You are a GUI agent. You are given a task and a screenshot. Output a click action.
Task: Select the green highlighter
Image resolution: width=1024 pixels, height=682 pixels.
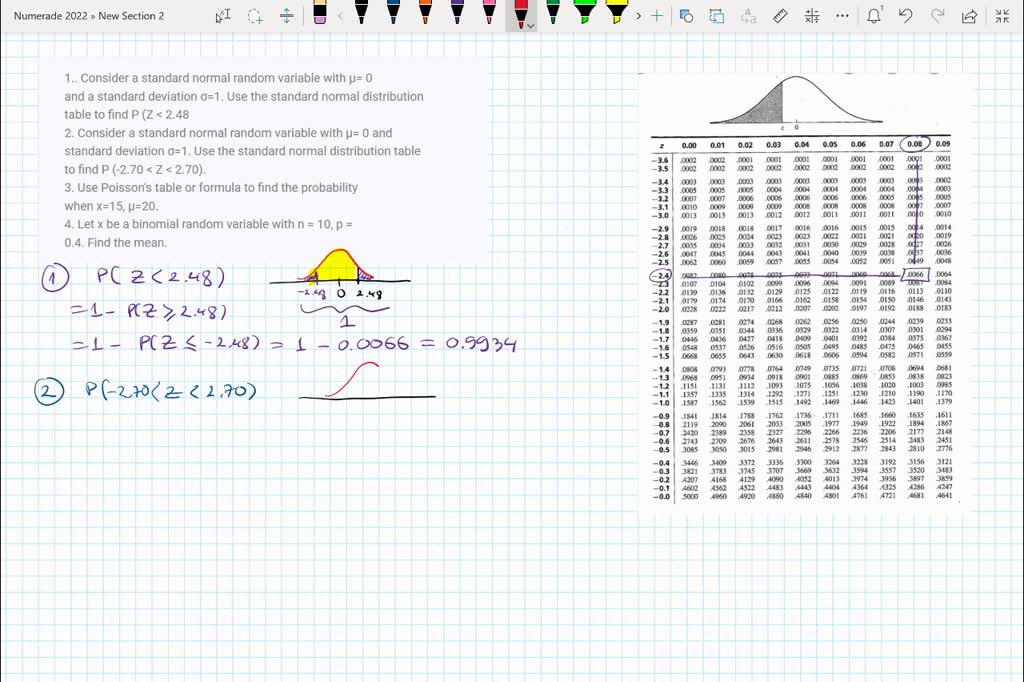(585, 12)
